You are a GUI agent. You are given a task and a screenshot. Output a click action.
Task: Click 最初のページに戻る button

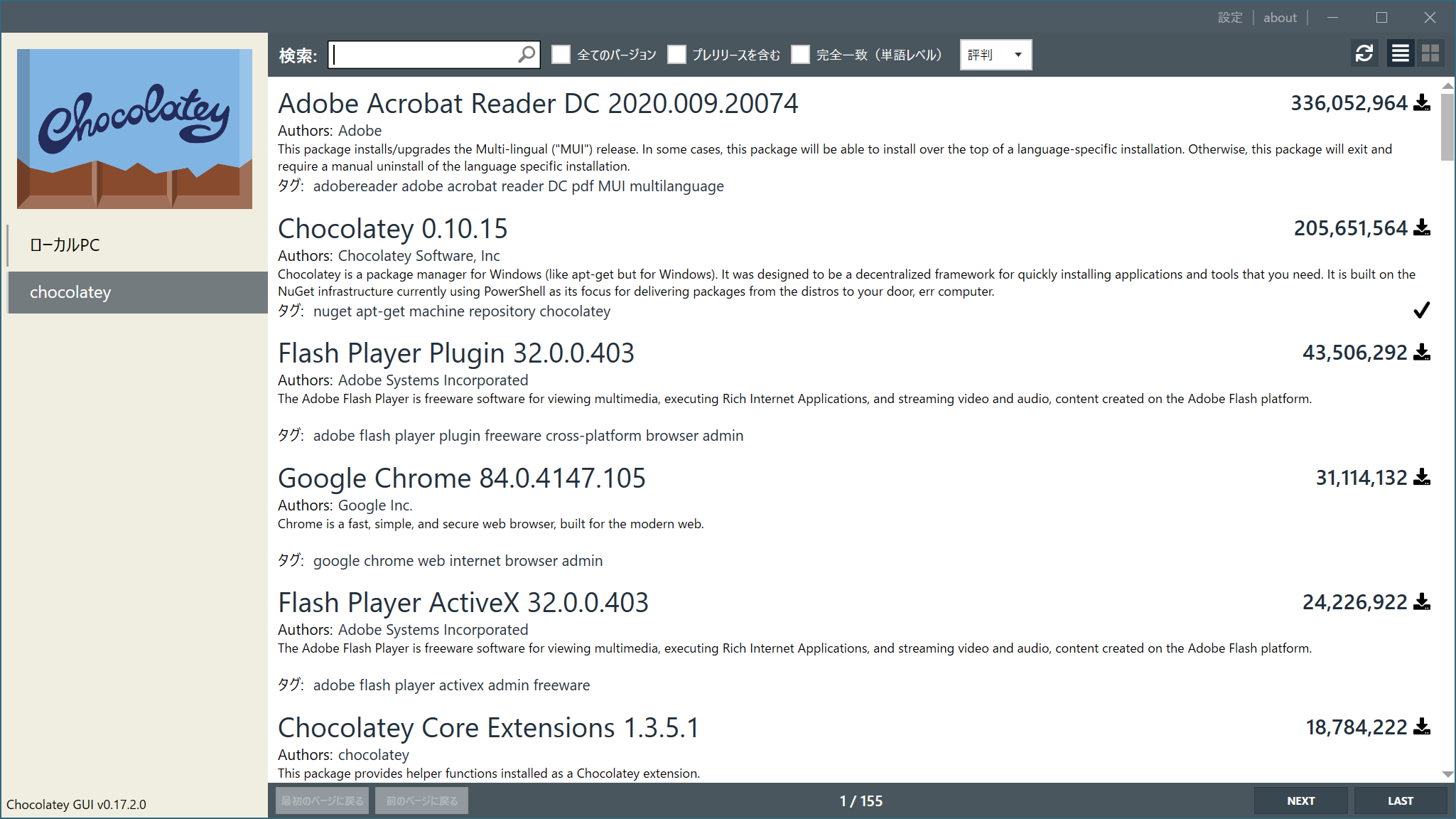pos(322,801)
